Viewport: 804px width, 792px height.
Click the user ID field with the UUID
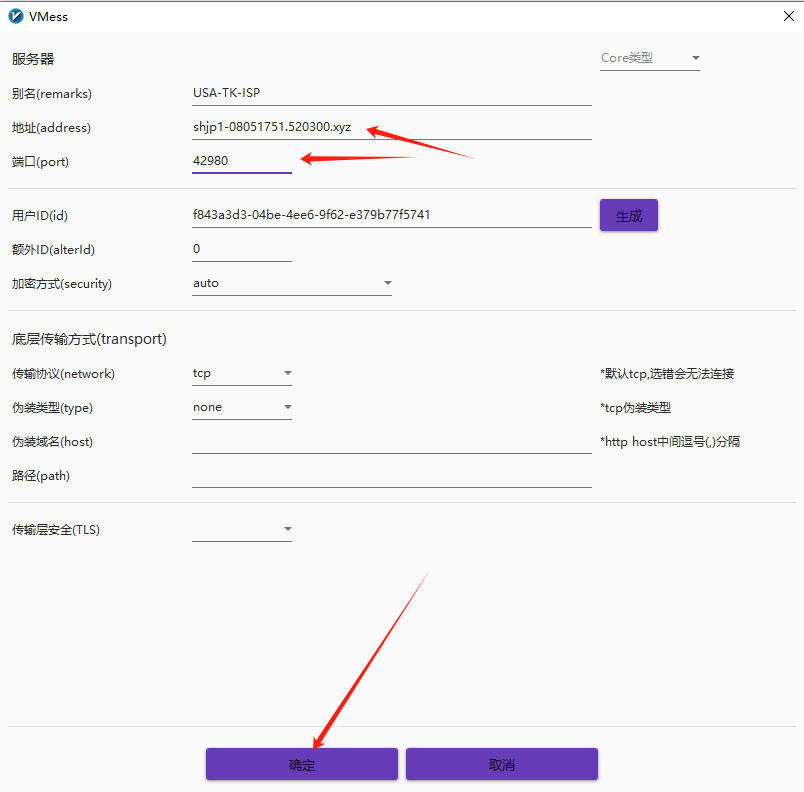[x=390, y=215]
